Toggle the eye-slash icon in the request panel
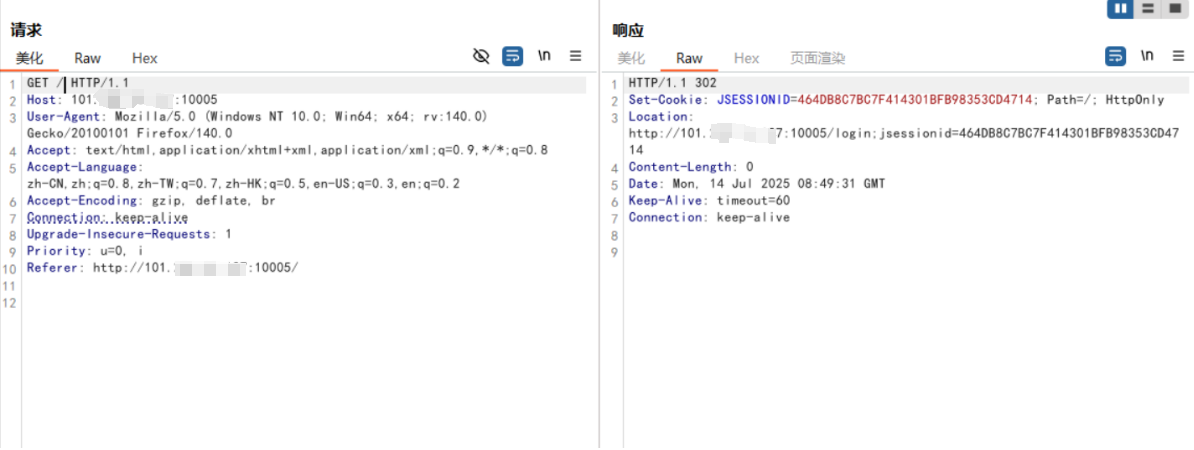Image resolution: width=1194 pixels, height=450 pixels. coord(481,57)
